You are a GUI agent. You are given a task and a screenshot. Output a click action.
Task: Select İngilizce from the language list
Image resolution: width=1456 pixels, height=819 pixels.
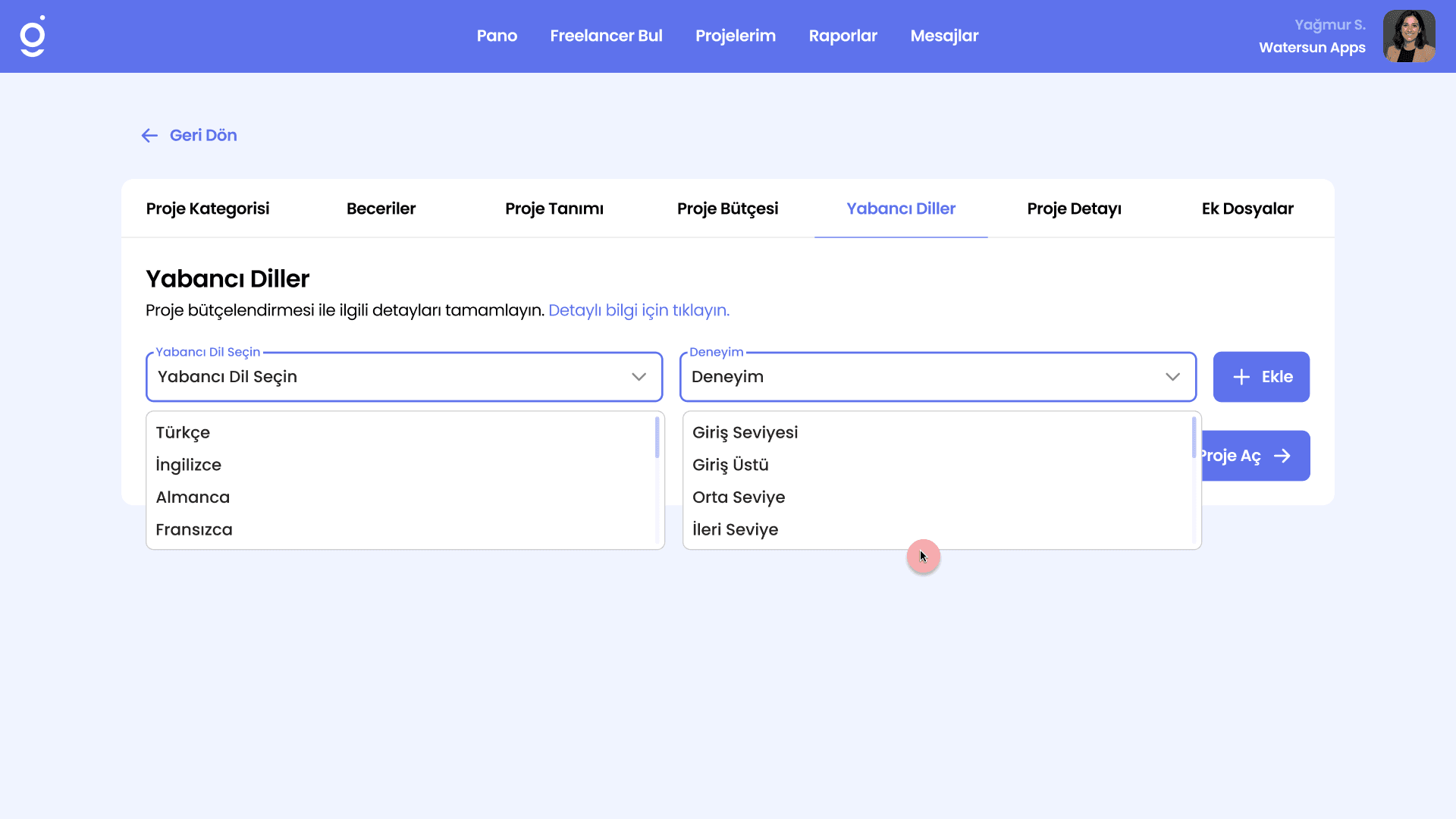click(x=189, y=465)
